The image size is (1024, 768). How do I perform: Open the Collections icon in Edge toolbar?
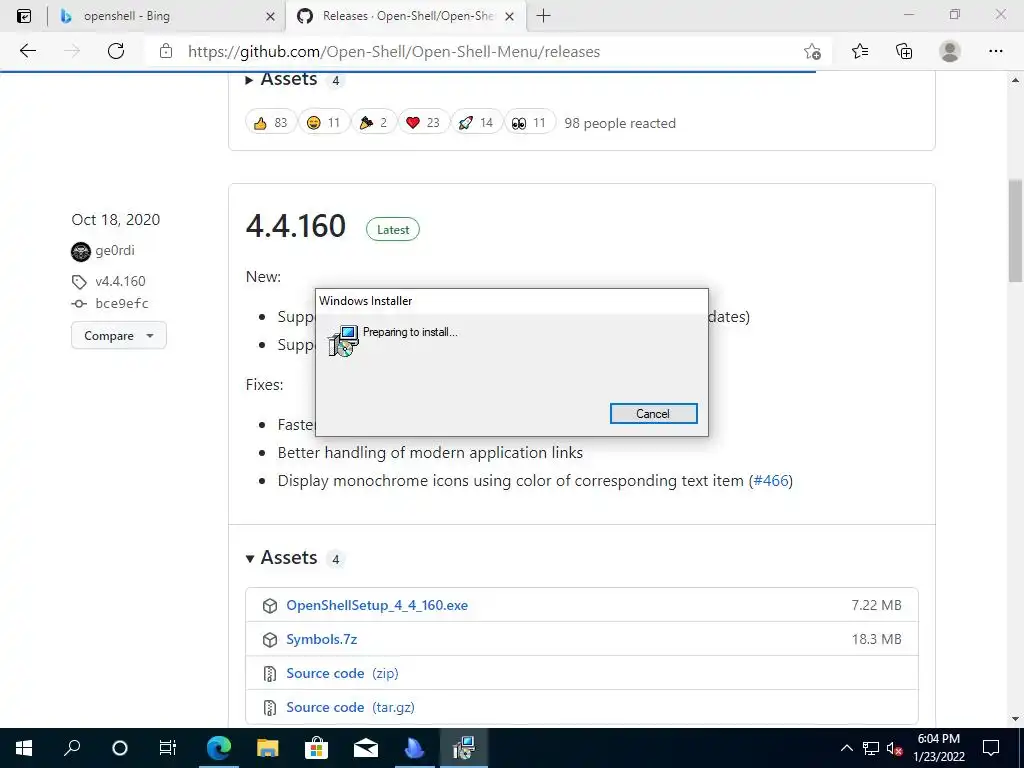pyautogui.click(x=904, y=51)
